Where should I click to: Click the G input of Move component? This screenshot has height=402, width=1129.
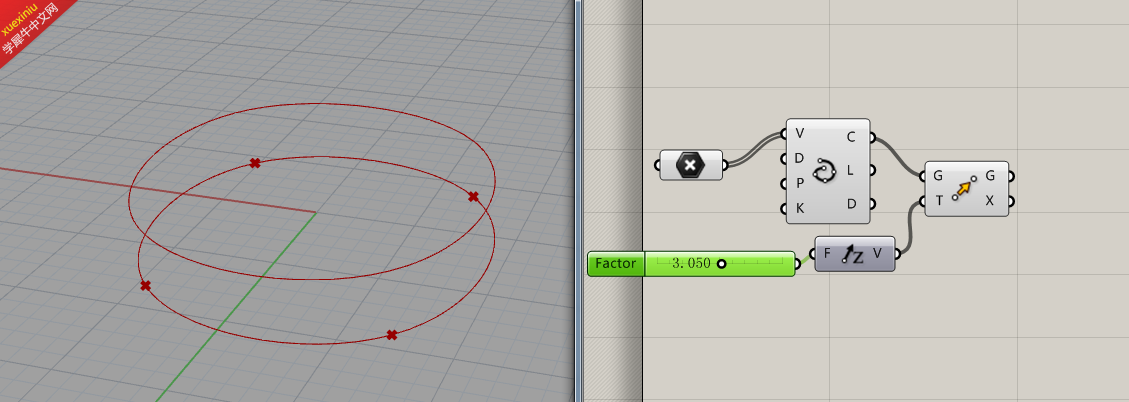937,176
